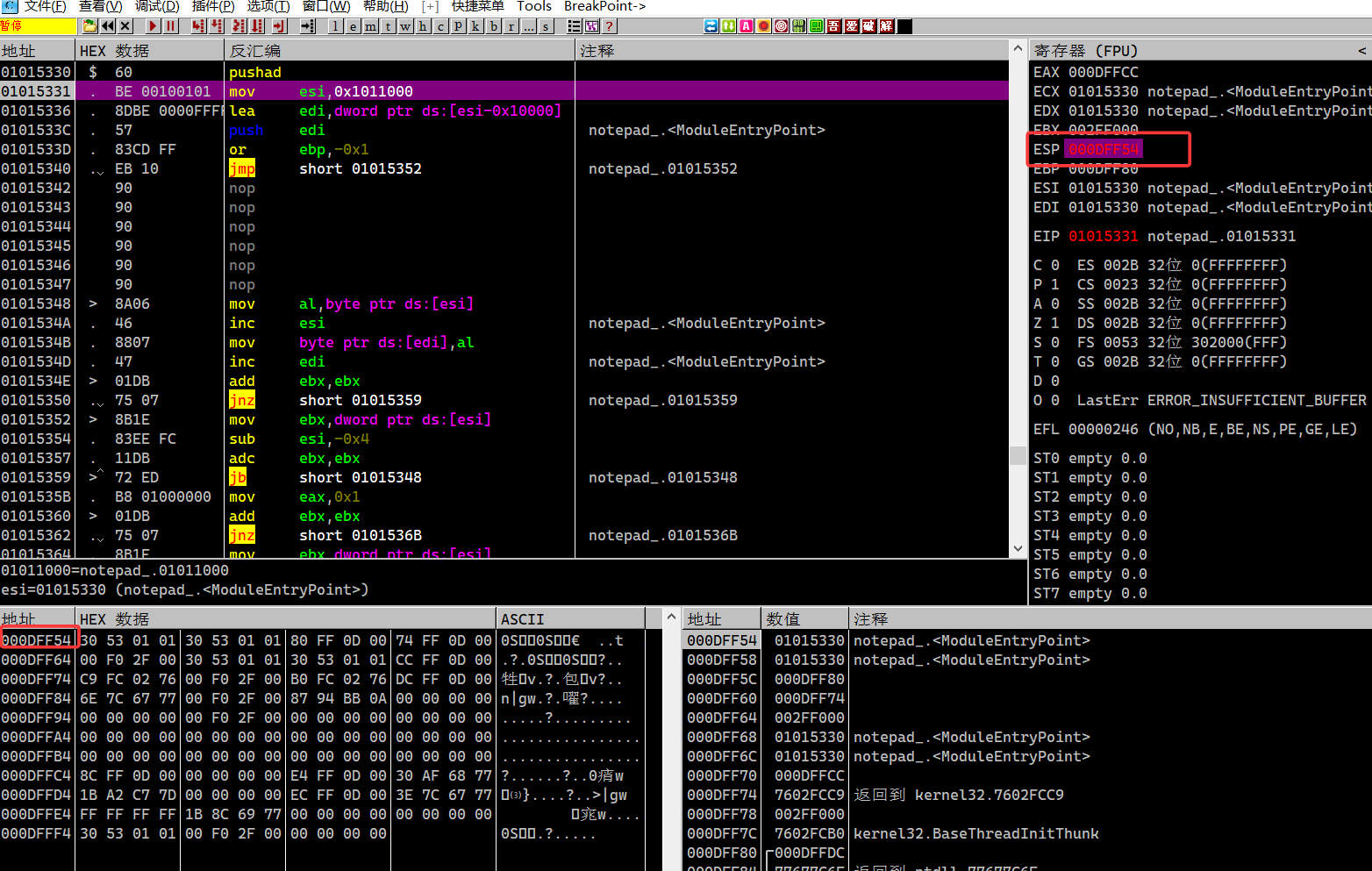The width and height of the screenshot is (1372, 871).
Task: Open call stack 'k' window button
Action: (475, 26)
